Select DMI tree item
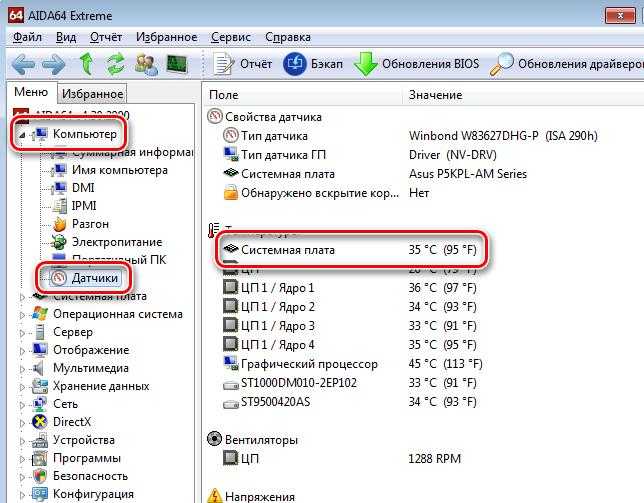644x503 pixels. pyautogui.click(x=83, y=188)
